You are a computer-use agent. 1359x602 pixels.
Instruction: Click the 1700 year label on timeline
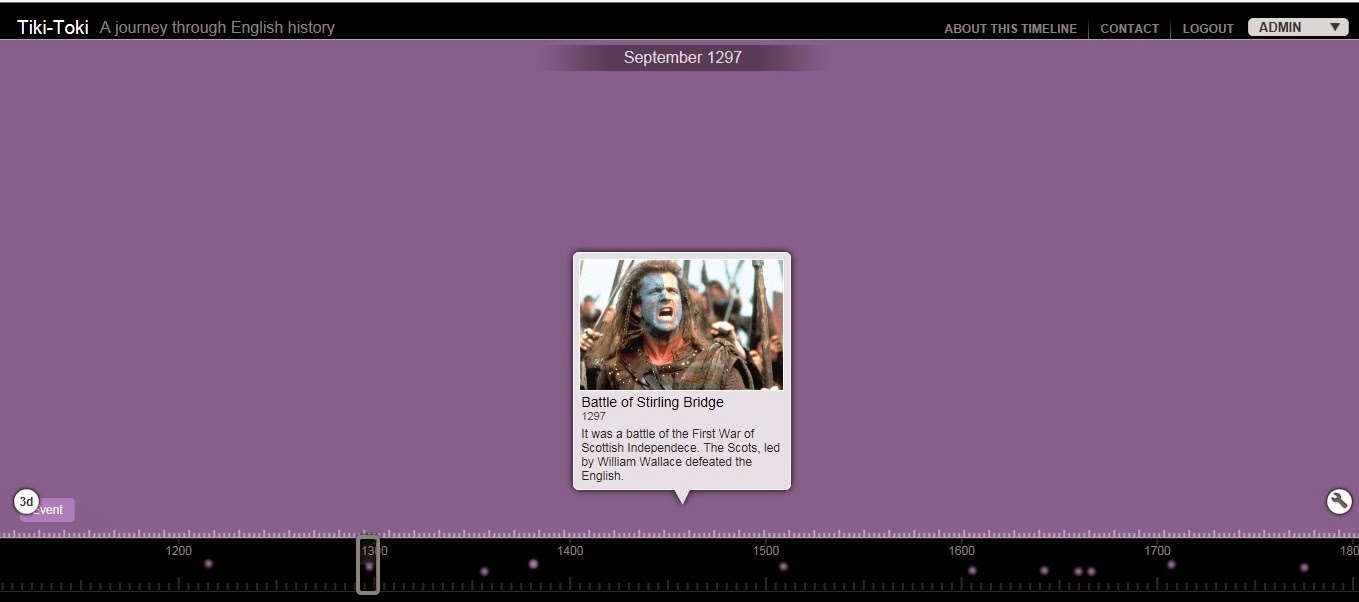[x=1157, y=551]
